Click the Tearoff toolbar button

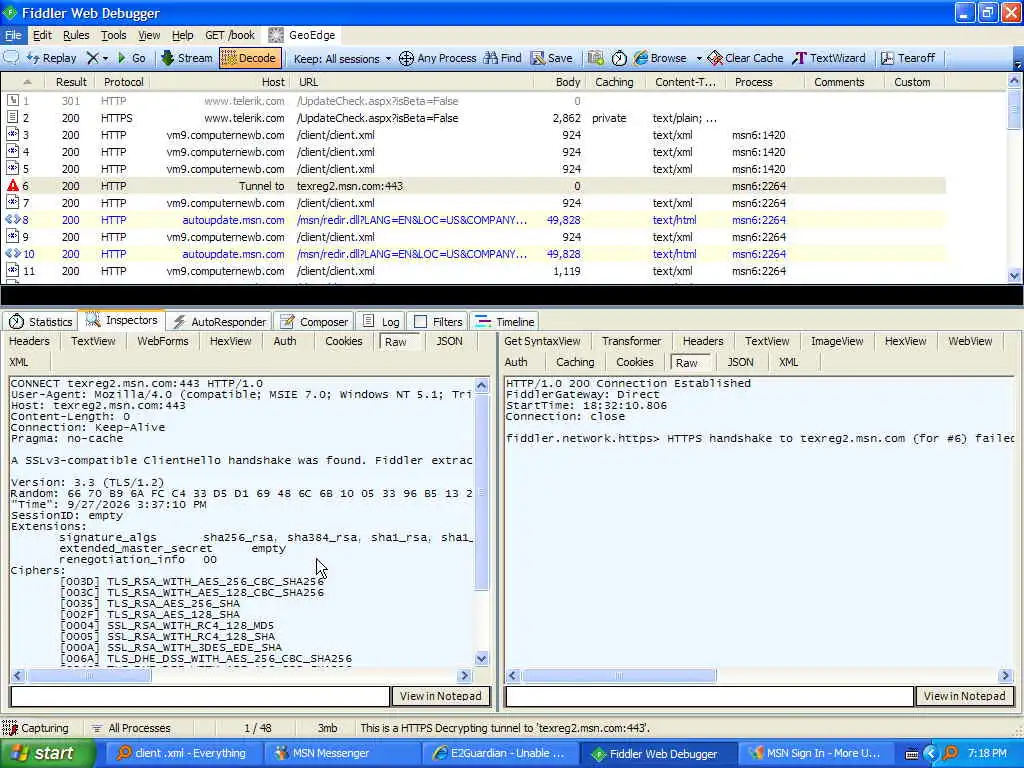[x=908, y=58]
